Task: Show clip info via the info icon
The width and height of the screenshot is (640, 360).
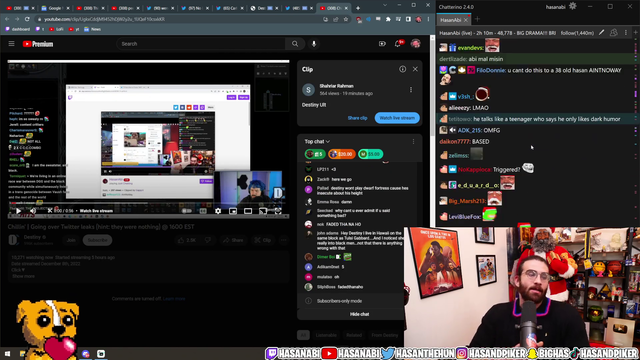Action: (x=402, y=69)
